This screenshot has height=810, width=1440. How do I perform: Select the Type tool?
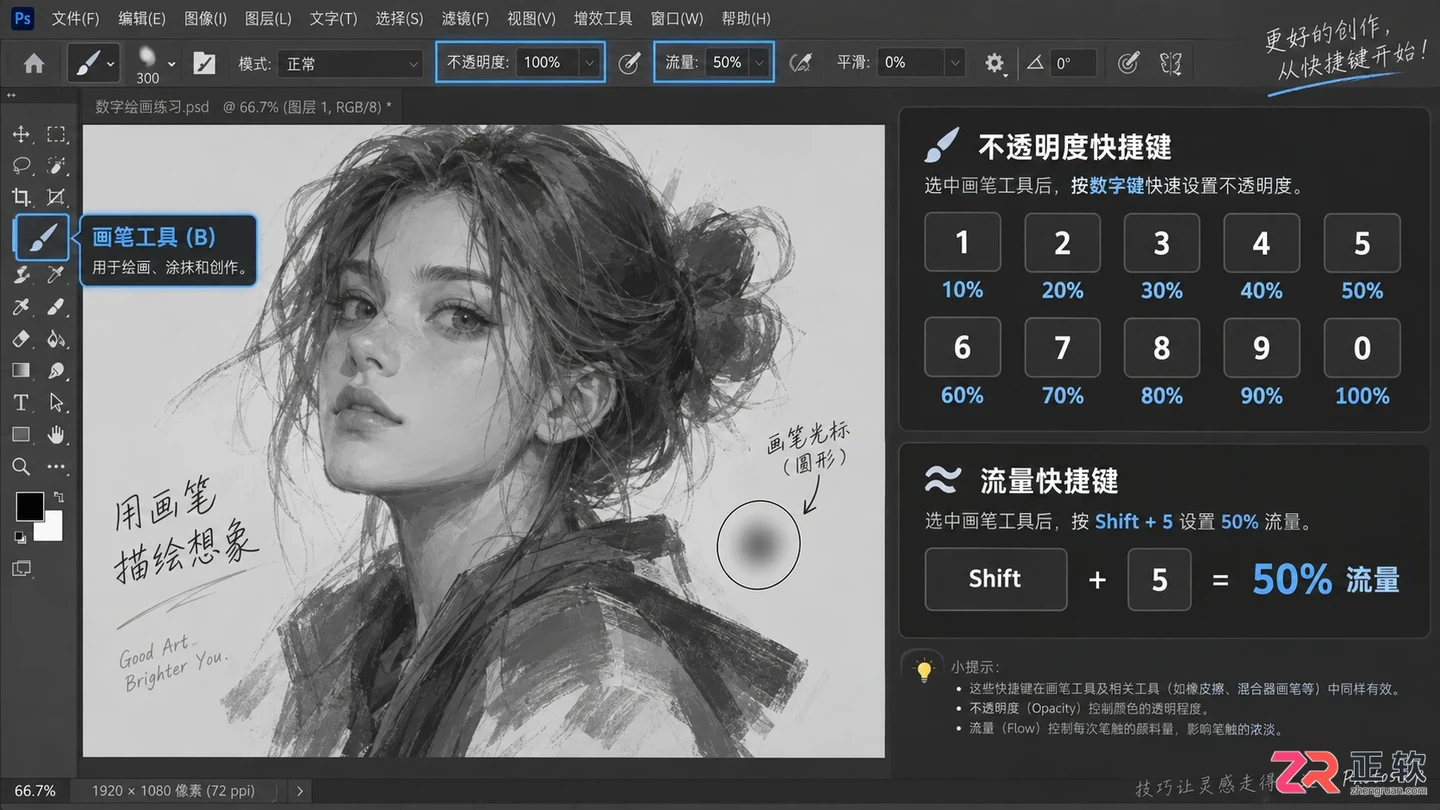pos(21,403)
